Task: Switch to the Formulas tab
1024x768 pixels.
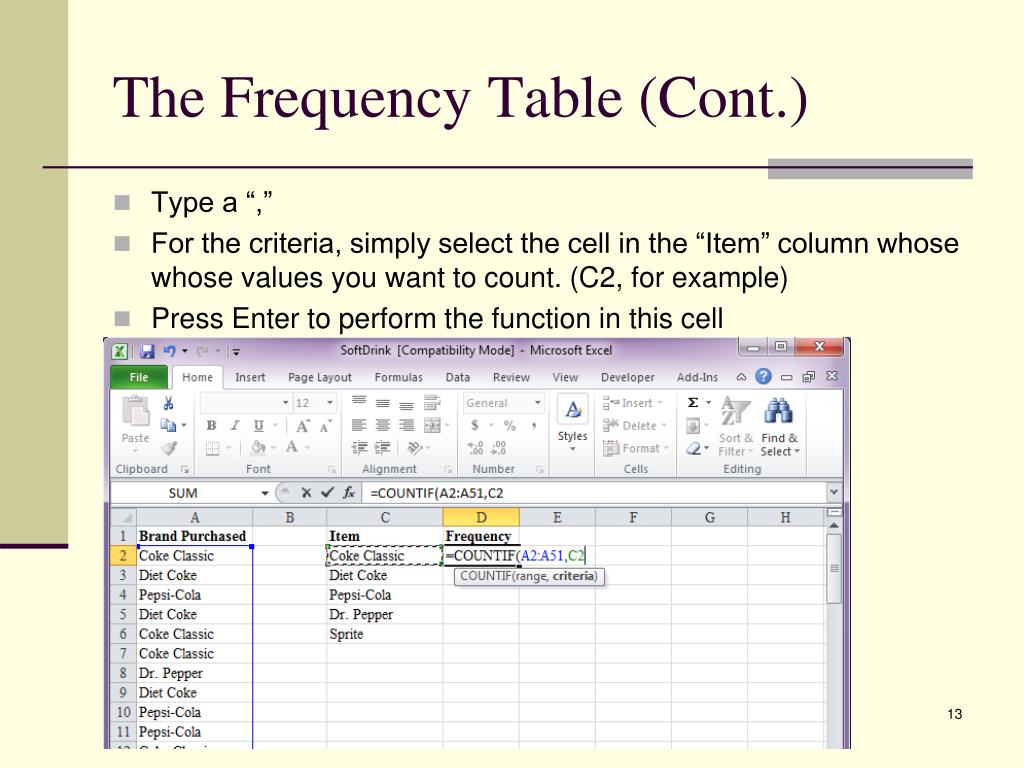Action: [398, 377]
